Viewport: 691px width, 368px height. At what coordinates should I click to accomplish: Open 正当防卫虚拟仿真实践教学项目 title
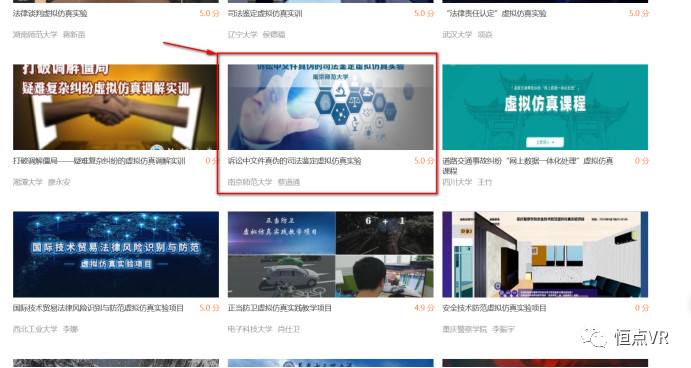(x=280, y=308)
